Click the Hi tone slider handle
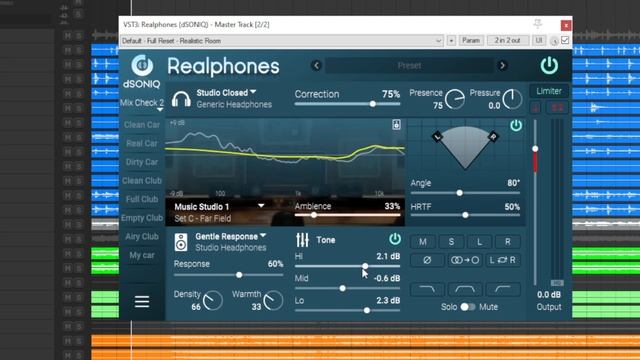The width and height of the screenshot is (640, 360). [365, 266]
